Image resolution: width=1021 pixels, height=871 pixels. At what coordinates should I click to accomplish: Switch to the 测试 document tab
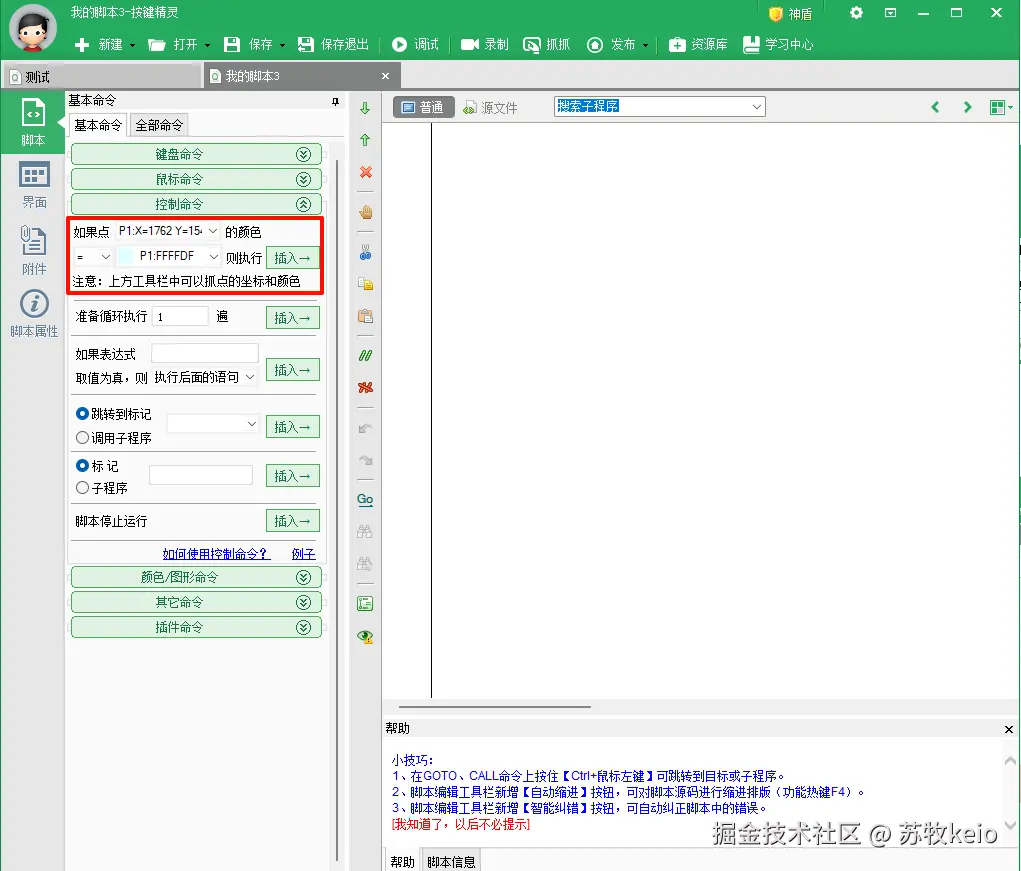click(102, 77)
